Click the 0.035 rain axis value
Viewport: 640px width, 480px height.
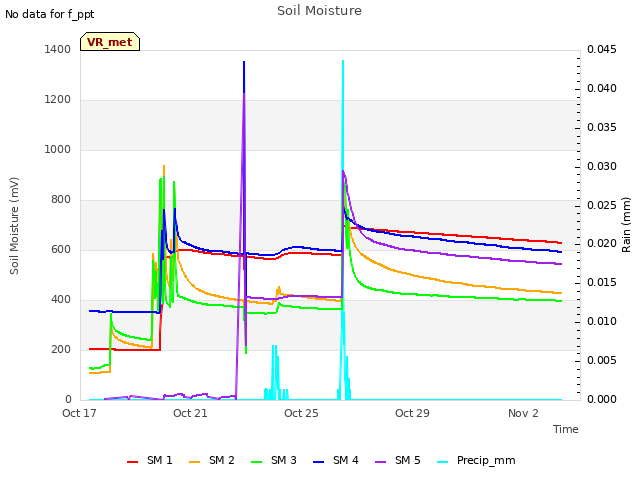click(x=602, y=127)
